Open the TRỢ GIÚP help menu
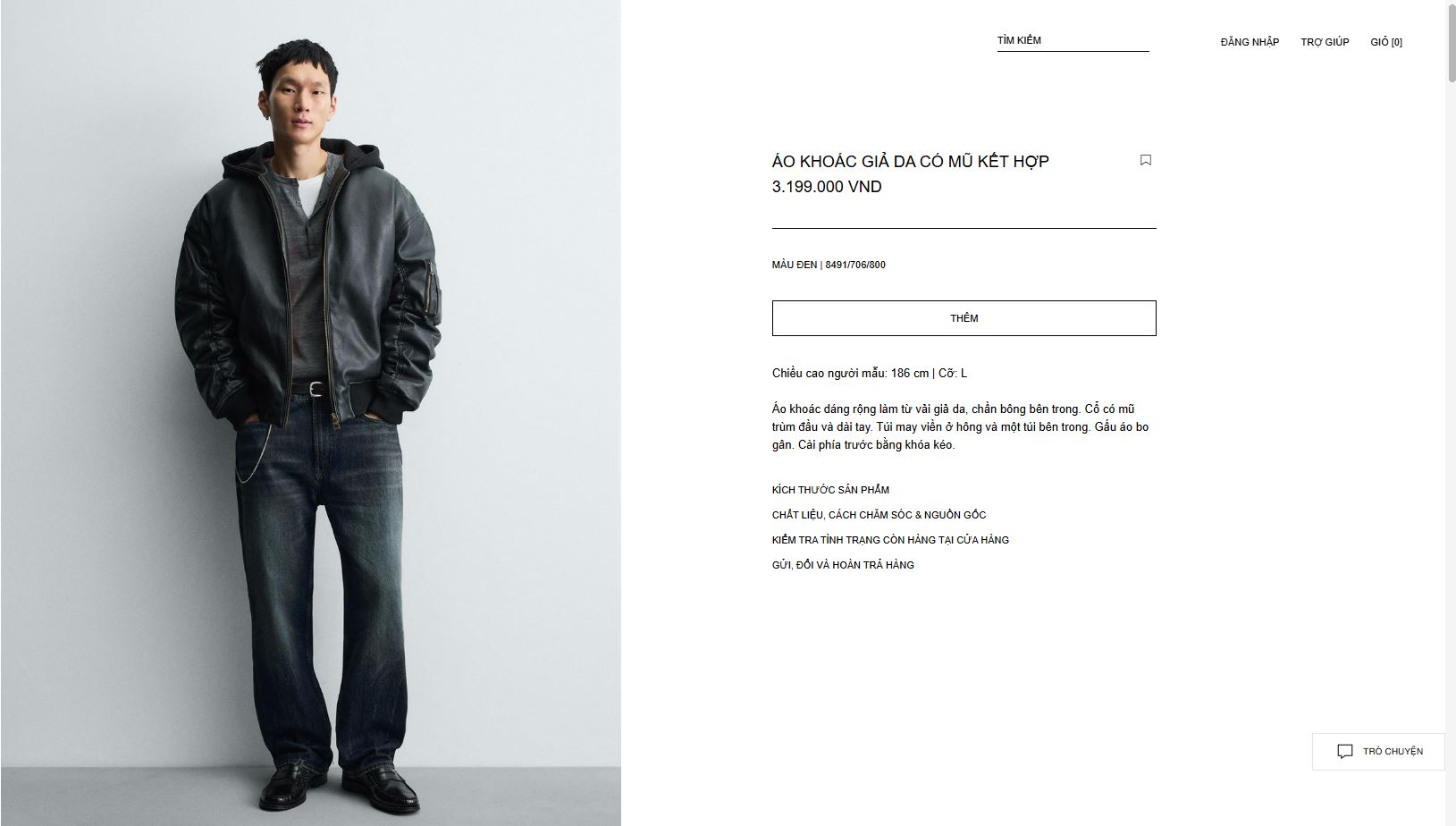Viewport: 1456px width, 826px height. point(1325,42)
